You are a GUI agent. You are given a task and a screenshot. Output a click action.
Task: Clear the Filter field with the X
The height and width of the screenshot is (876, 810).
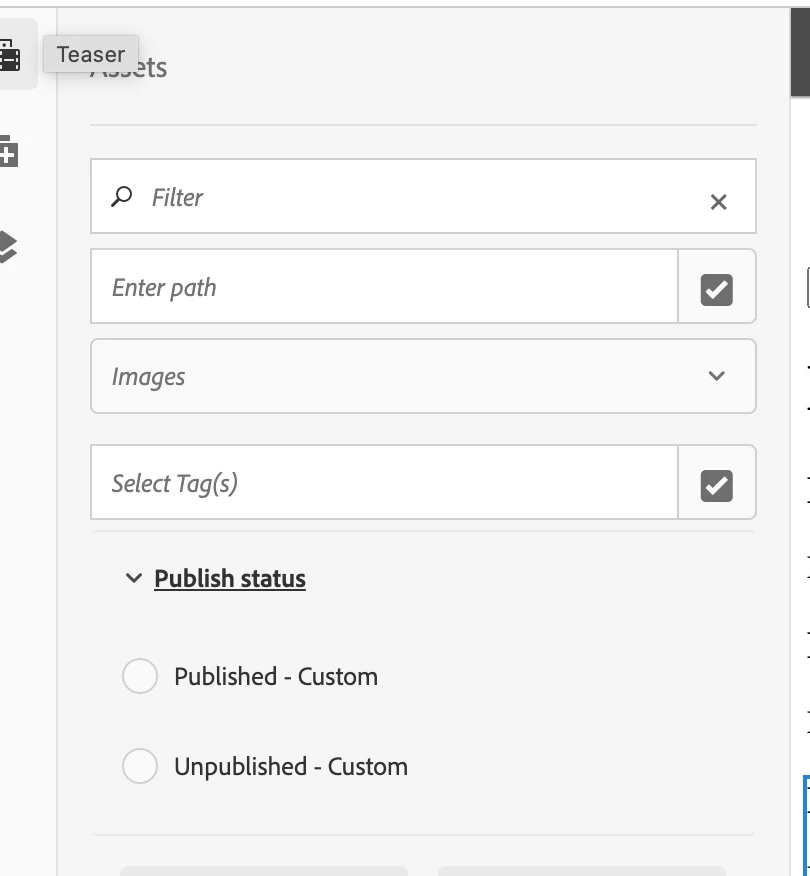click(718, 202)
